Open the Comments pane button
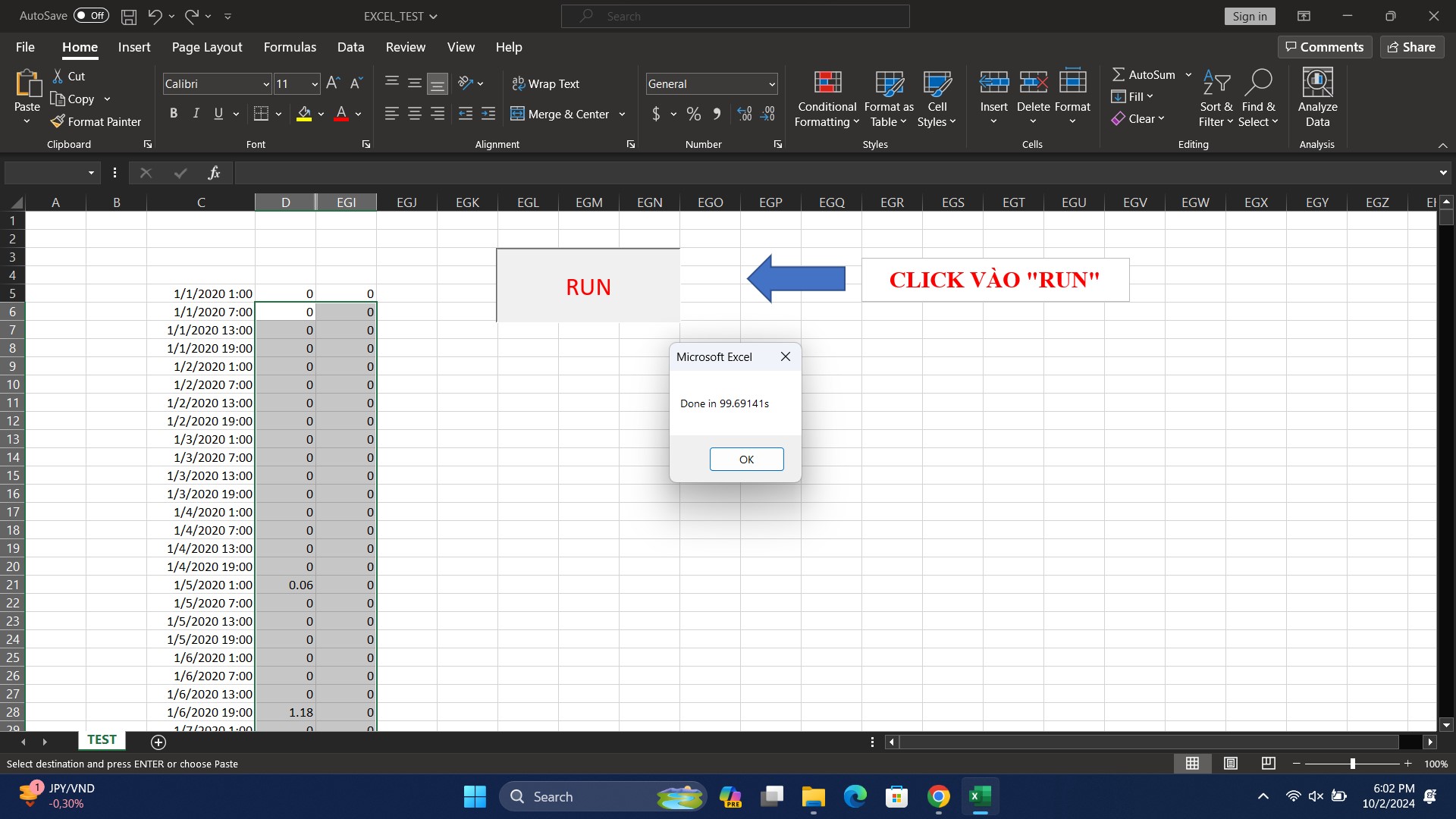This screenshot has height=819, width=1456. [1324, 47]
